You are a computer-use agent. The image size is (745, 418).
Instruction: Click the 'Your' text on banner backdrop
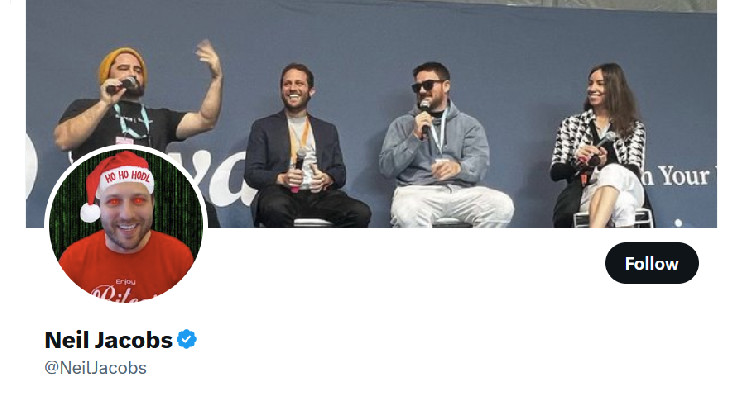click(x=683, y=177)
